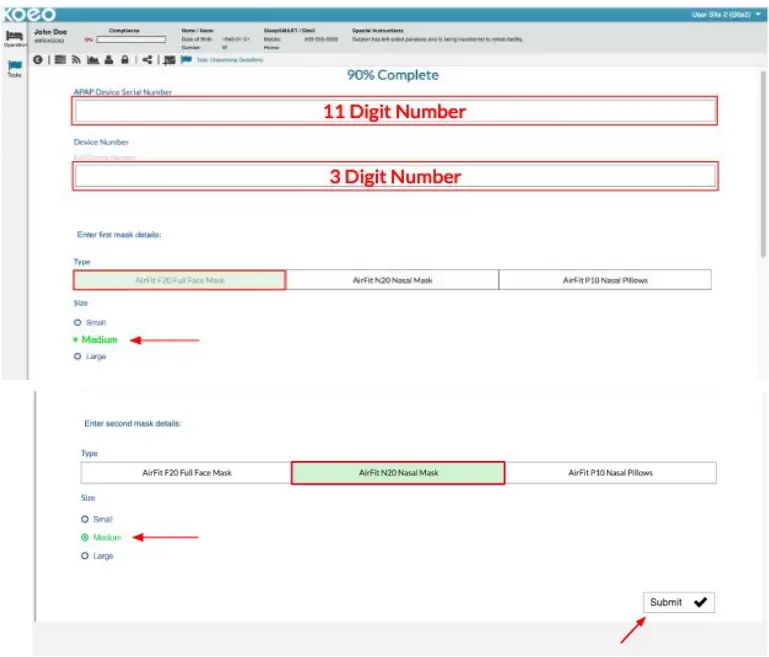Open the list view toolbar icon
The image size is (769, 657).
point(60,60)
